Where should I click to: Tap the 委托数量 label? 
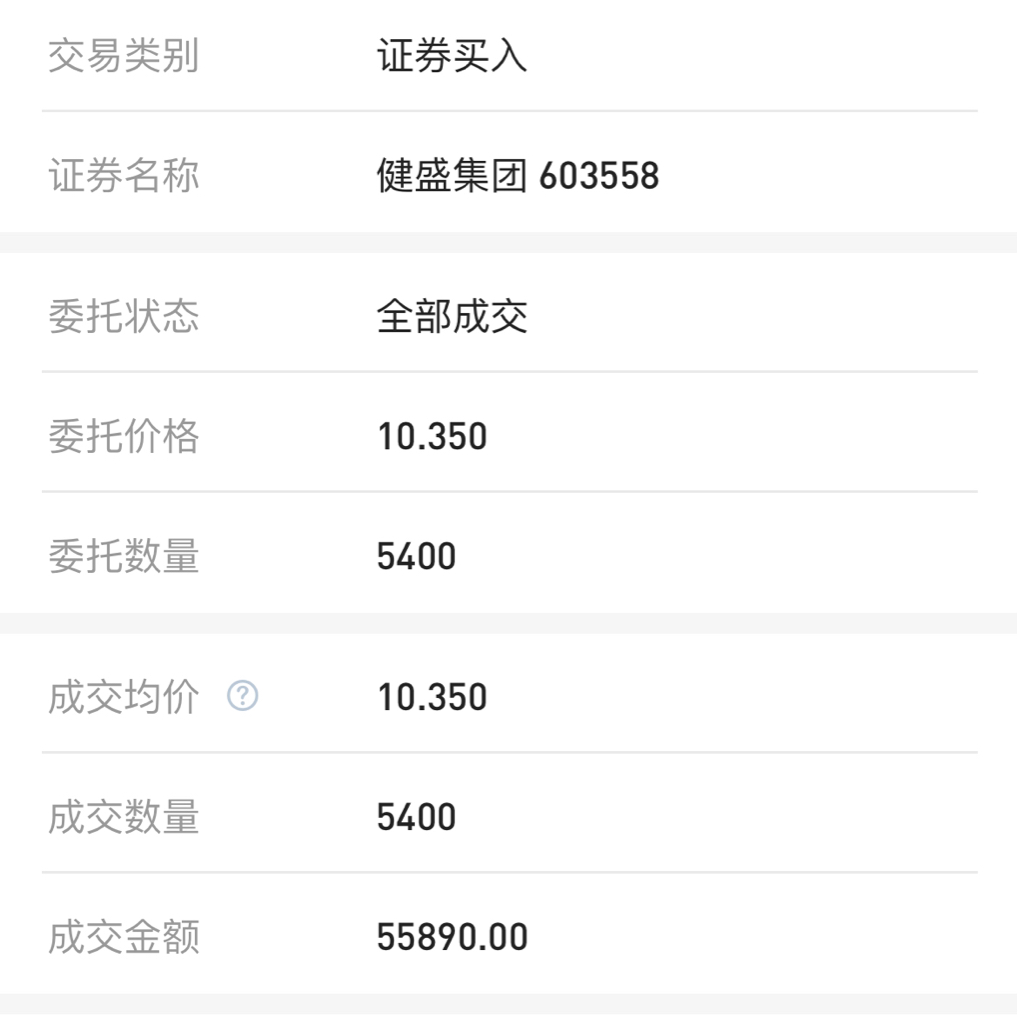pyautogui.click(x=123, y=556)
